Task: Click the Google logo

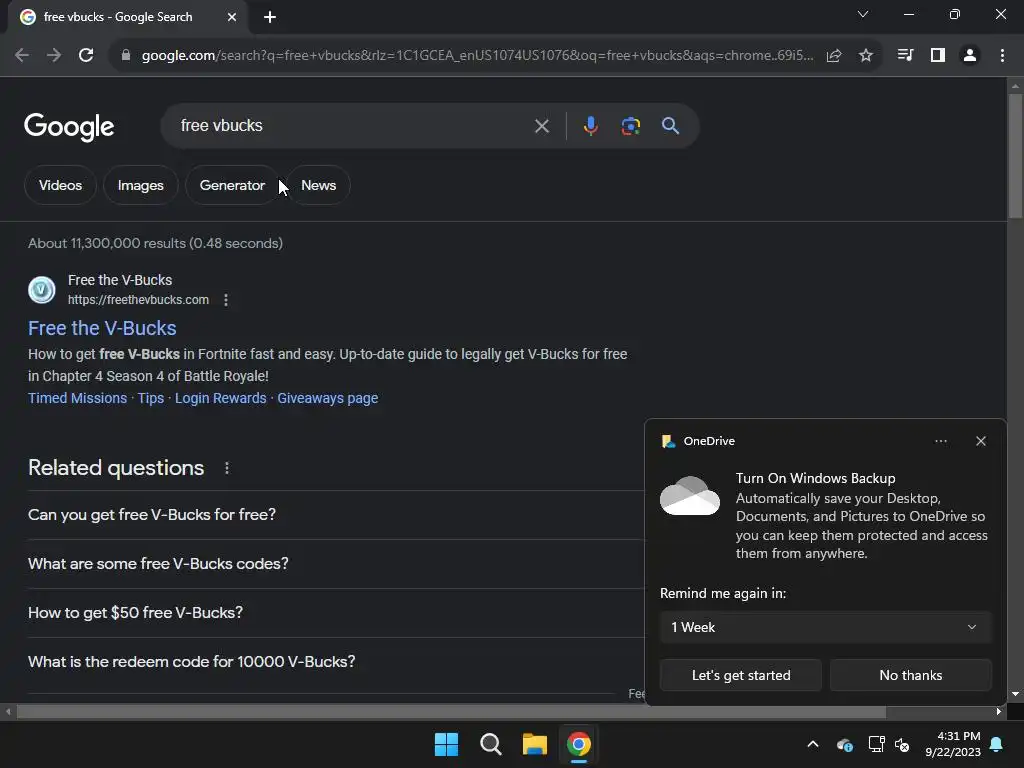Action: point(69,127)
